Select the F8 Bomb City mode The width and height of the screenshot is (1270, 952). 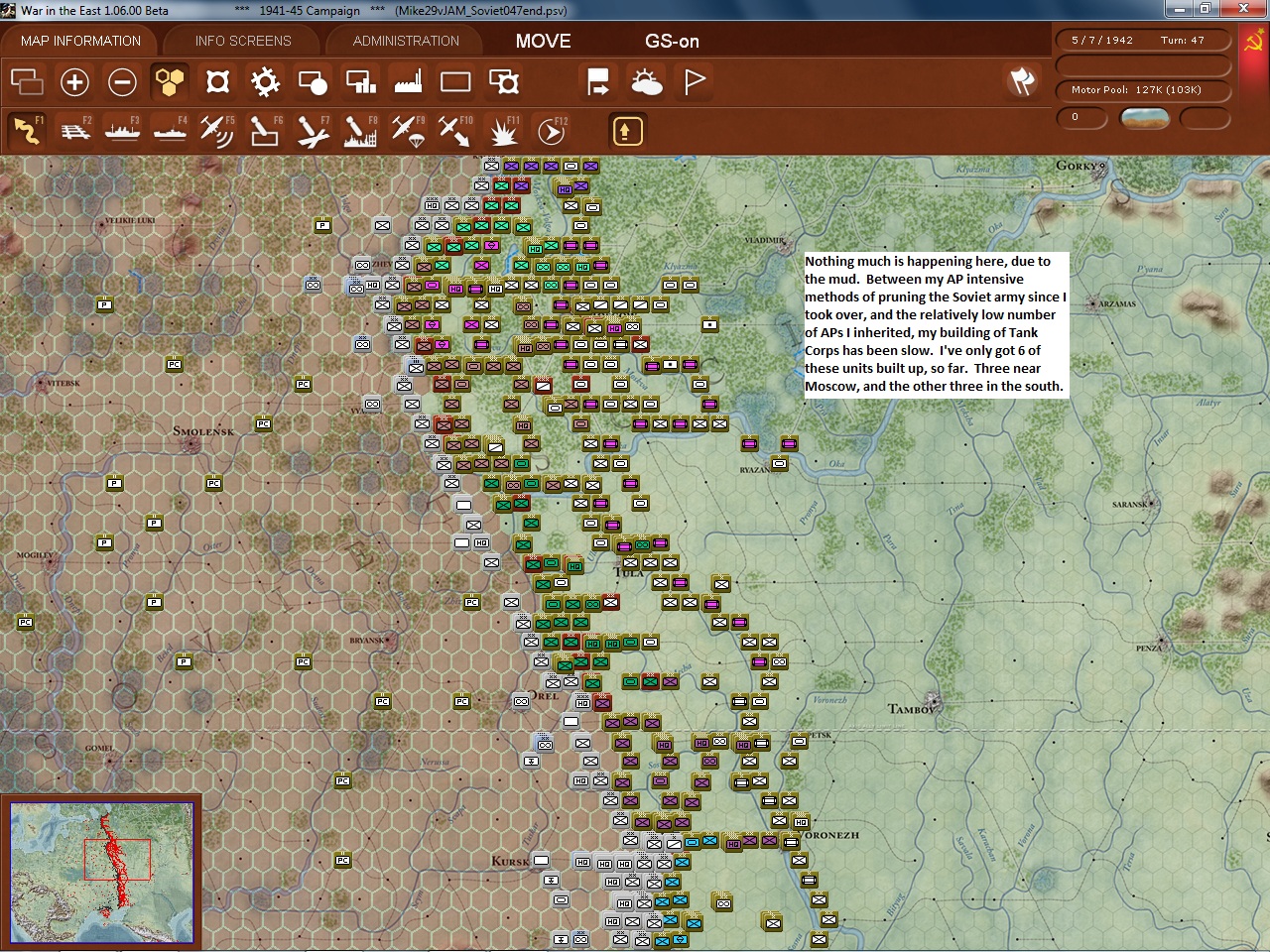tap(360, 130)
